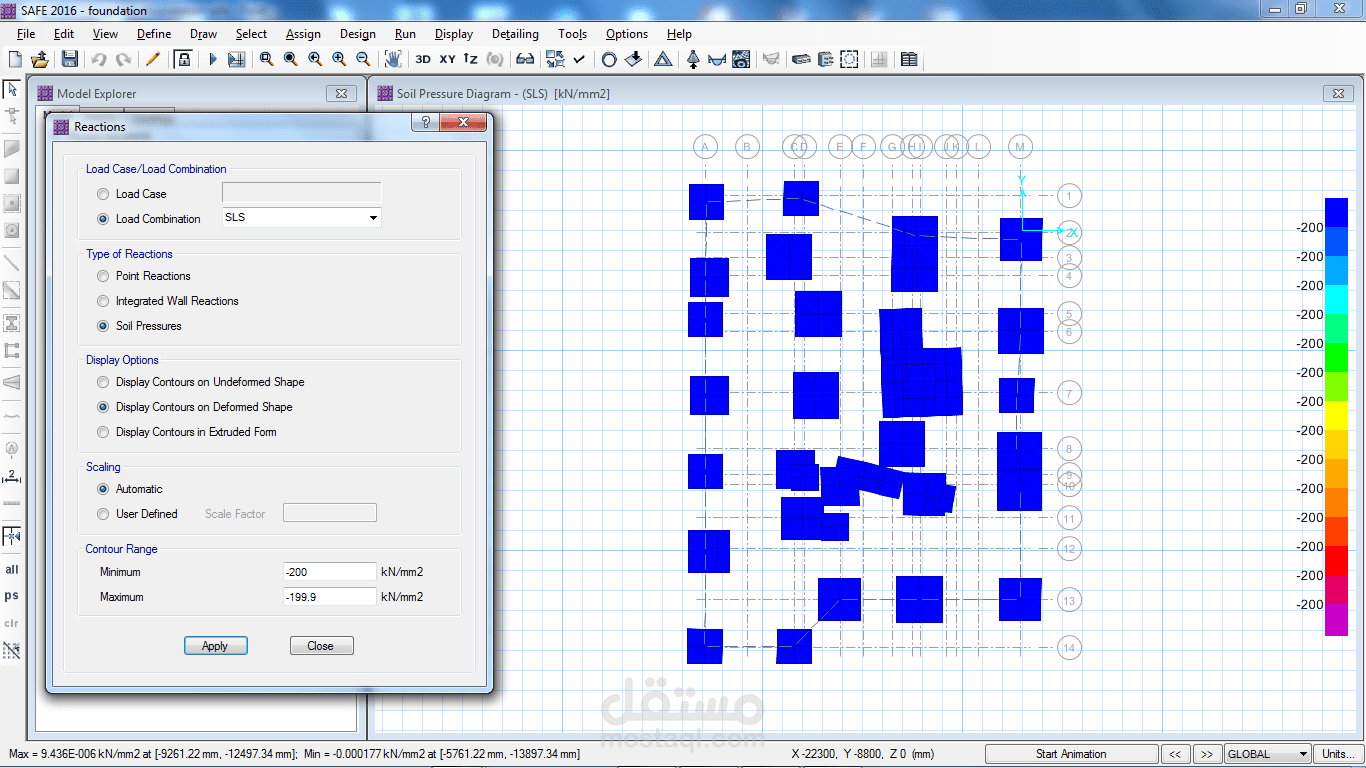This screenshot has width=1366, height=768.
Task: Click the Reactions dialog help question icon
Action: pyautogui.click(x=425, y=123)
